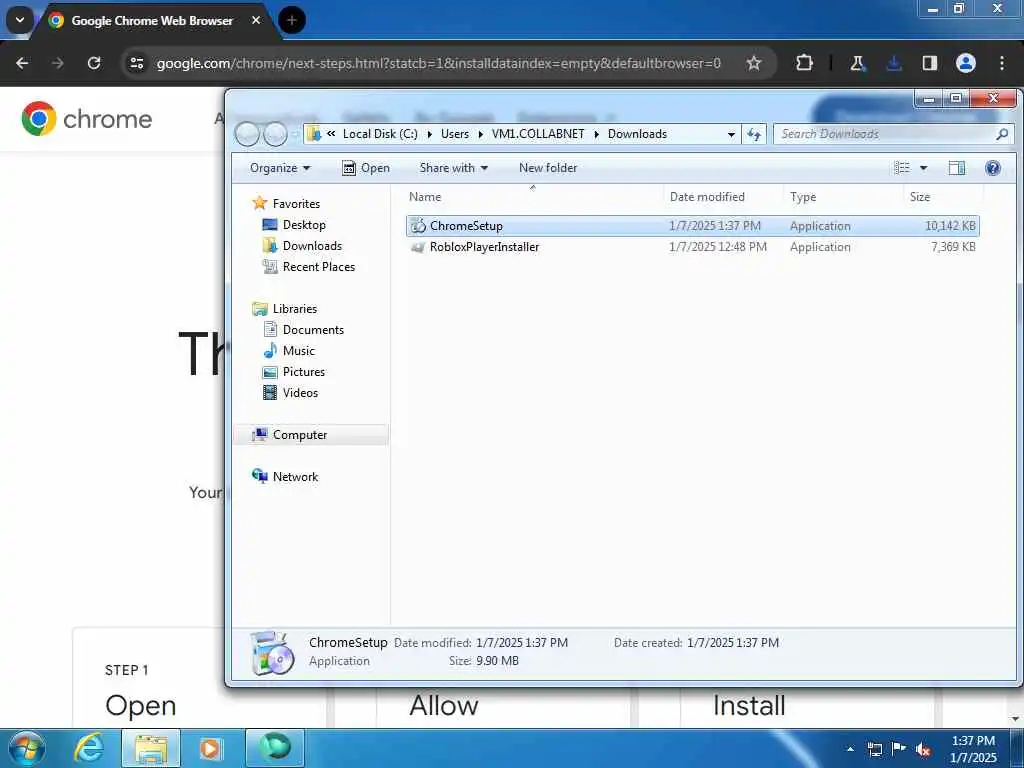Close the Google Chrome Web Browser tab
This screenshot has width=1024, height=768.
256,20
